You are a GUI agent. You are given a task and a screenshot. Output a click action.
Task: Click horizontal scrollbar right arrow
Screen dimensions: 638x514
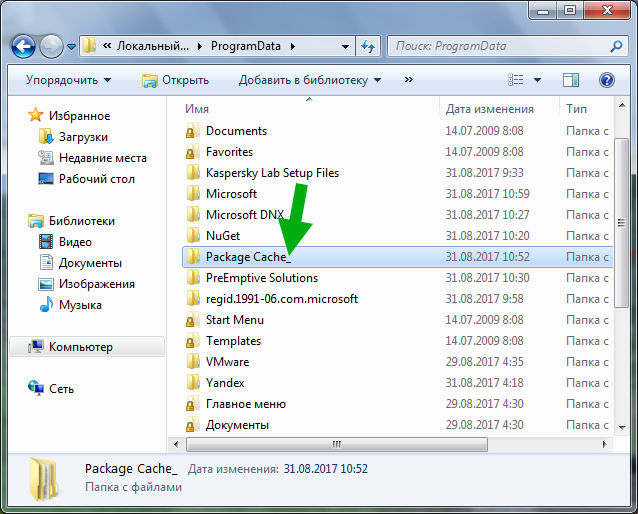click(x=605, y=444)
